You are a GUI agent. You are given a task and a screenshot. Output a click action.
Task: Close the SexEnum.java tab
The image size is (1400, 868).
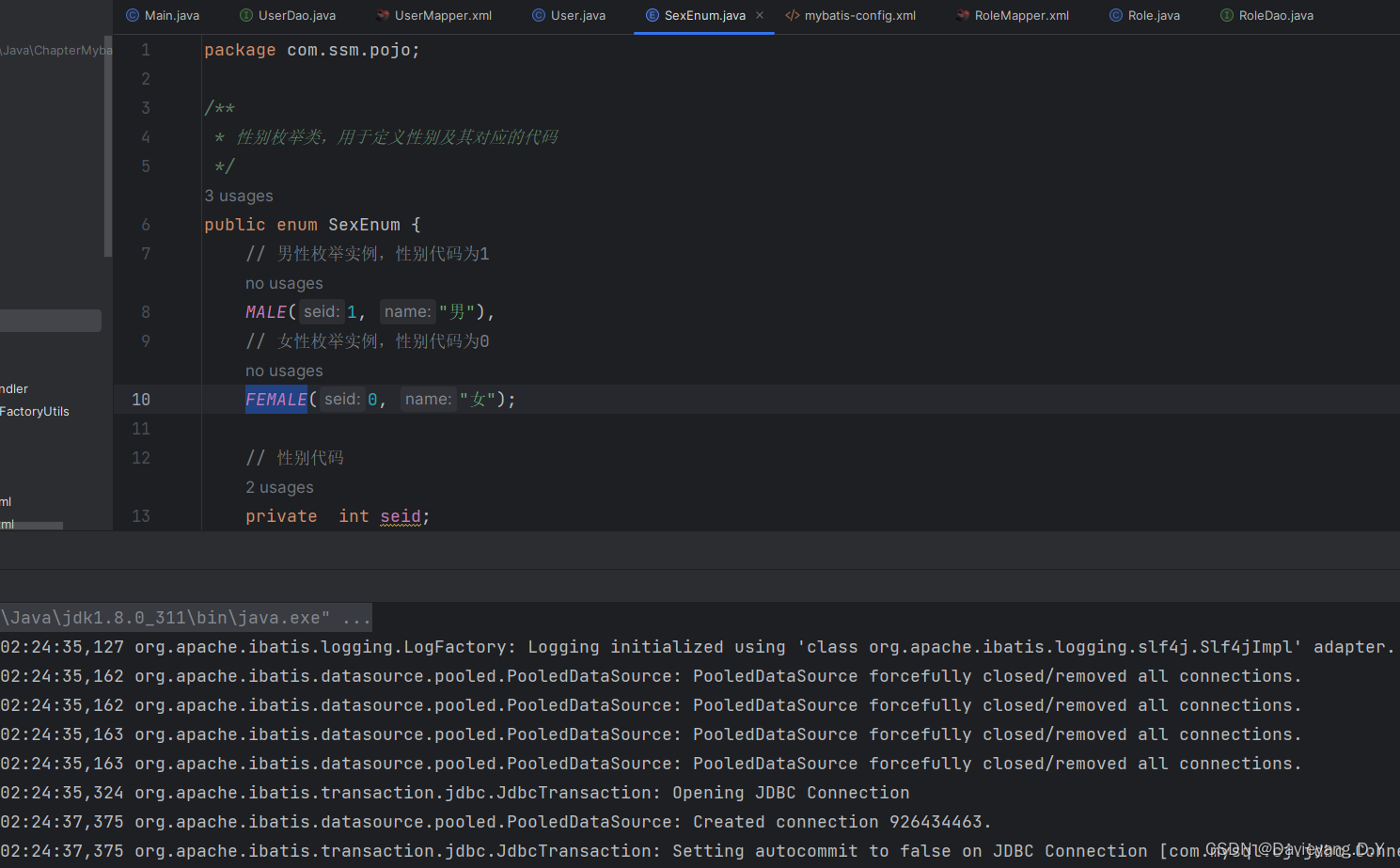[760, 16]
